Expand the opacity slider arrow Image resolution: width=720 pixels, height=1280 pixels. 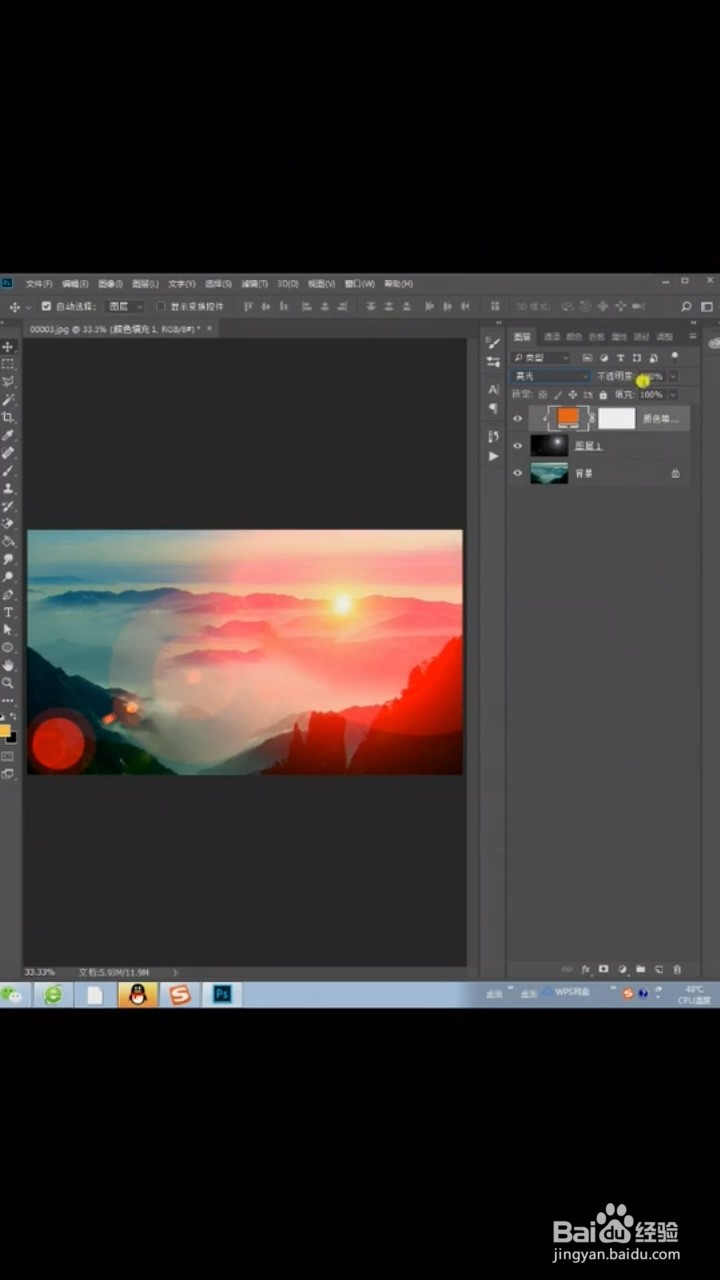[673, 376]
